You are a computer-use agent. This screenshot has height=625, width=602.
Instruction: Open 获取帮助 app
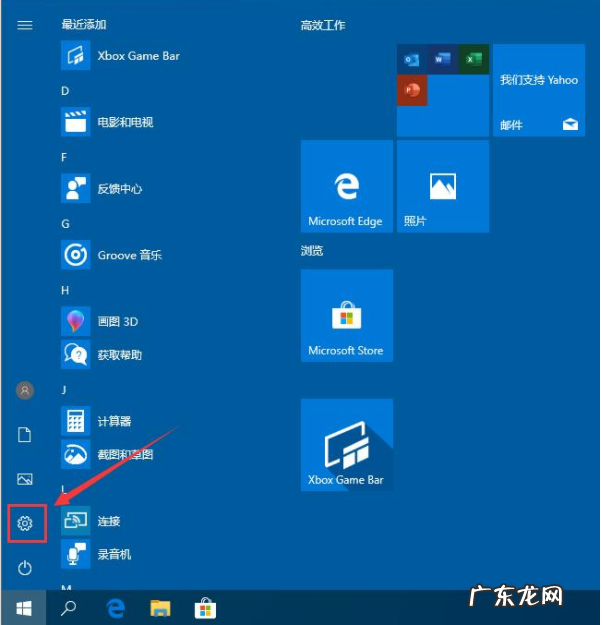coord(101,355)
